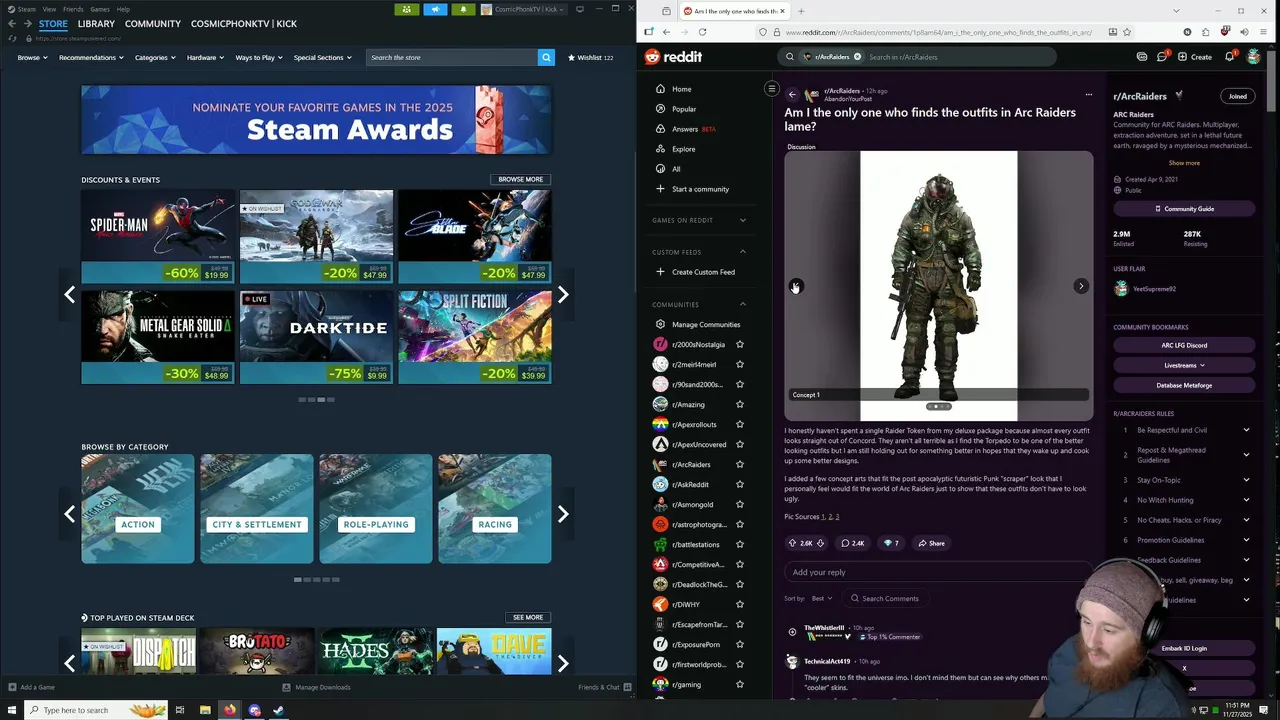
Task: Open the Steam Friends menu
Action: [x=73, y=9]
